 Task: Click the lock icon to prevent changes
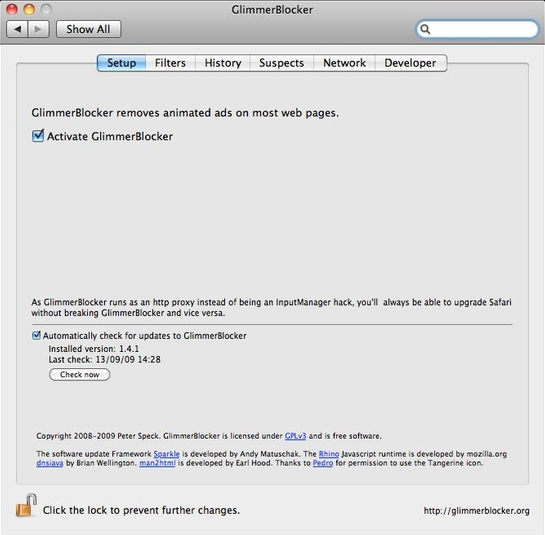[26, 505]
